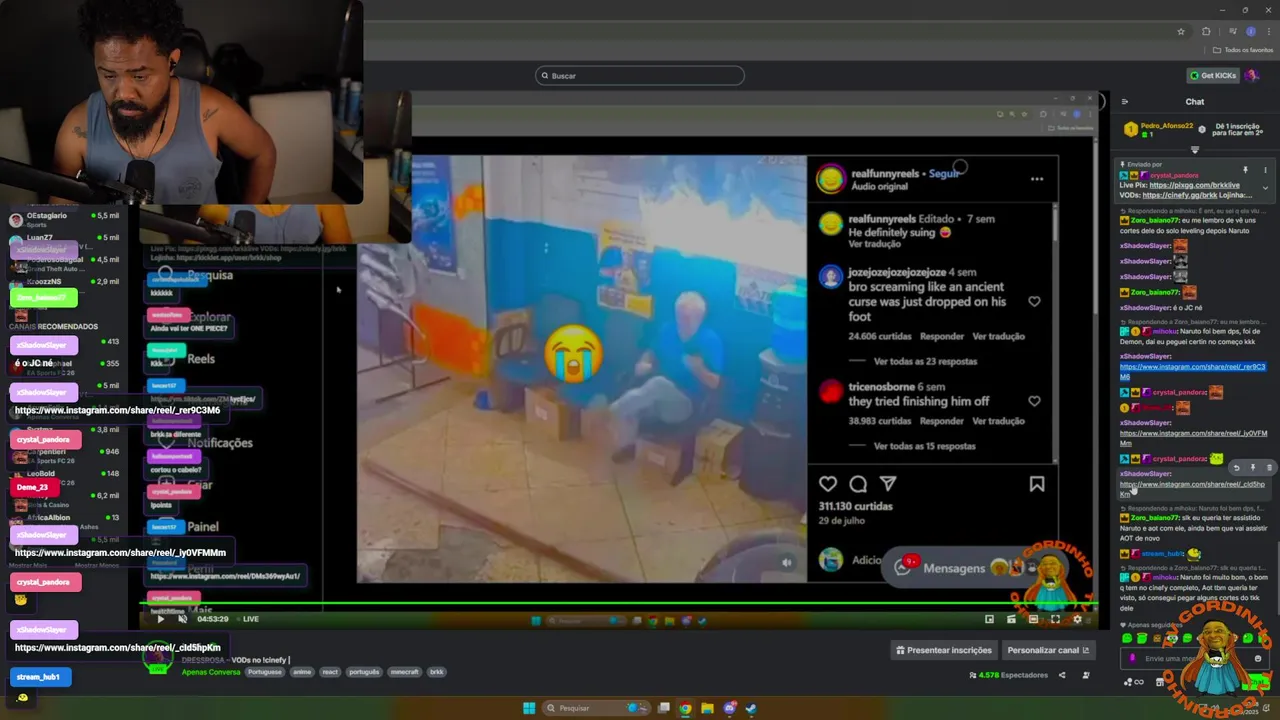Click delete icon on hovered chat message

(1269, 467)
